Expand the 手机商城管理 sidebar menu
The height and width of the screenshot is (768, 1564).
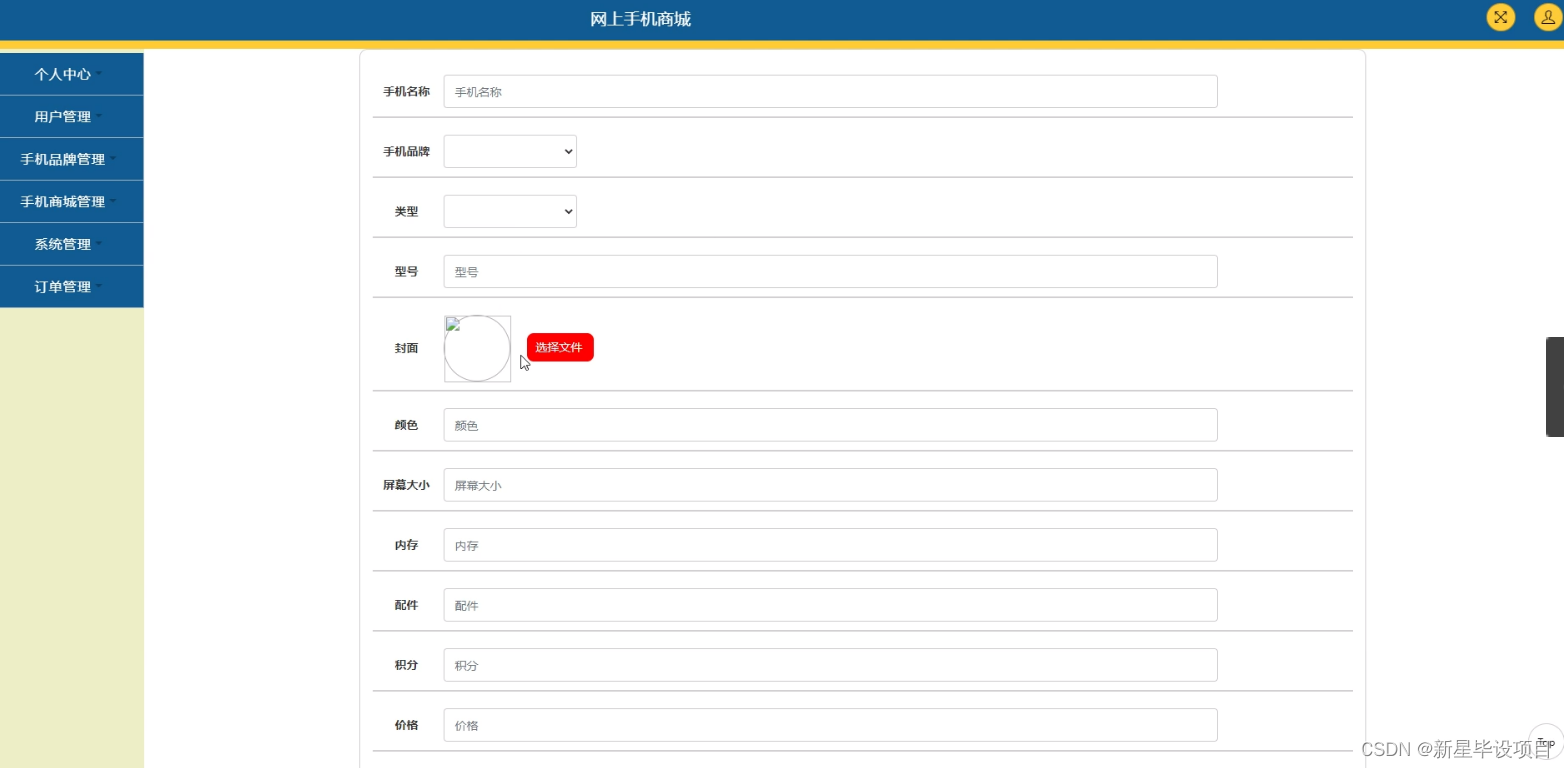(63, 201)
